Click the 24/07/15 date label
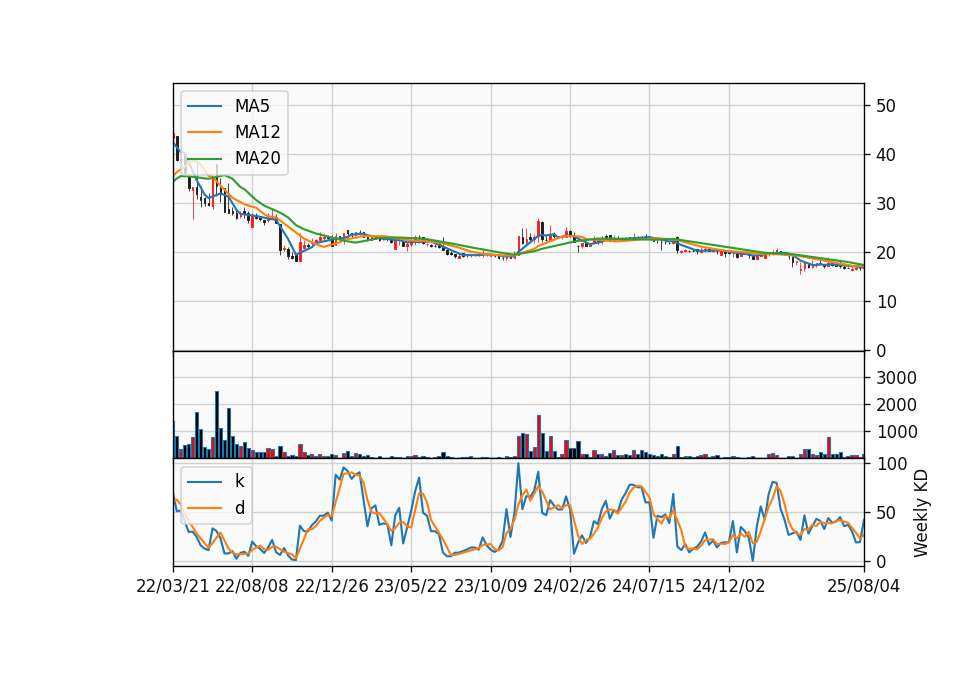The height and width of the screenshot is (690, 960). [x=649, y=586]
